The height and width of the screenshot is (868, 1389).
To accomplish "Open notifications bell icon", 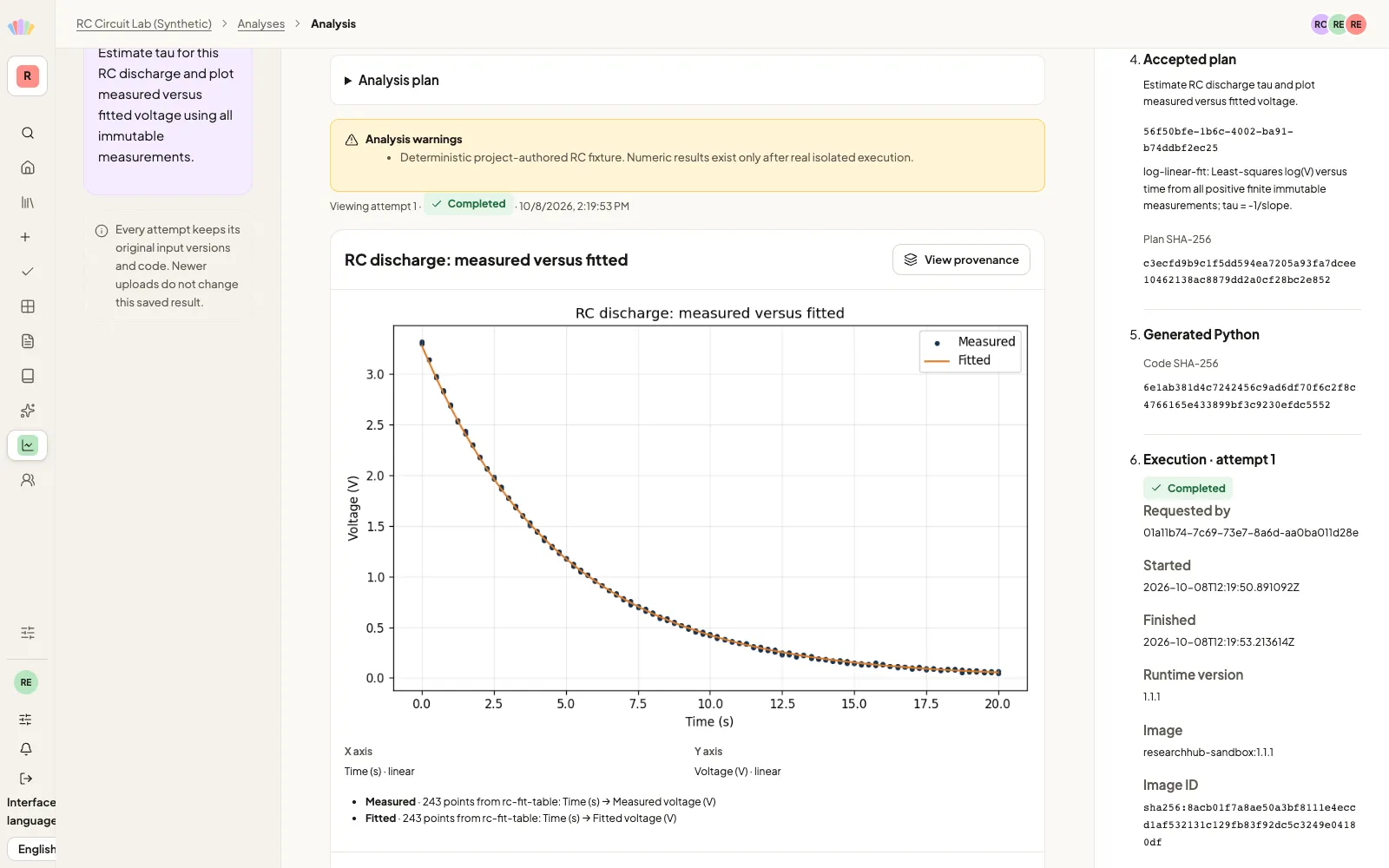I will tap(26, 749).
